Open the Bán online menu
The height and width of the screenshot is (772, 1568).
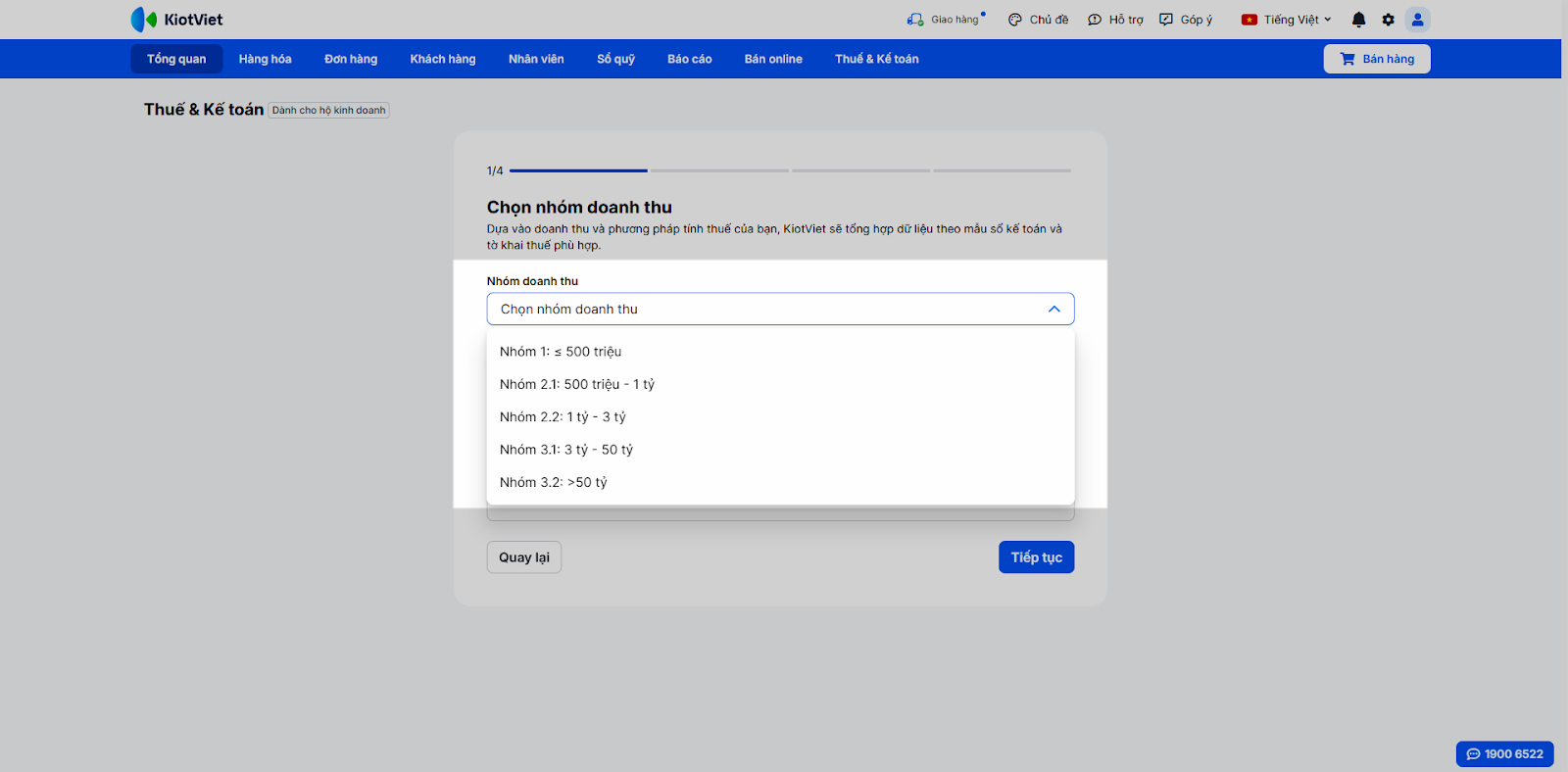[x=773, y=59]
